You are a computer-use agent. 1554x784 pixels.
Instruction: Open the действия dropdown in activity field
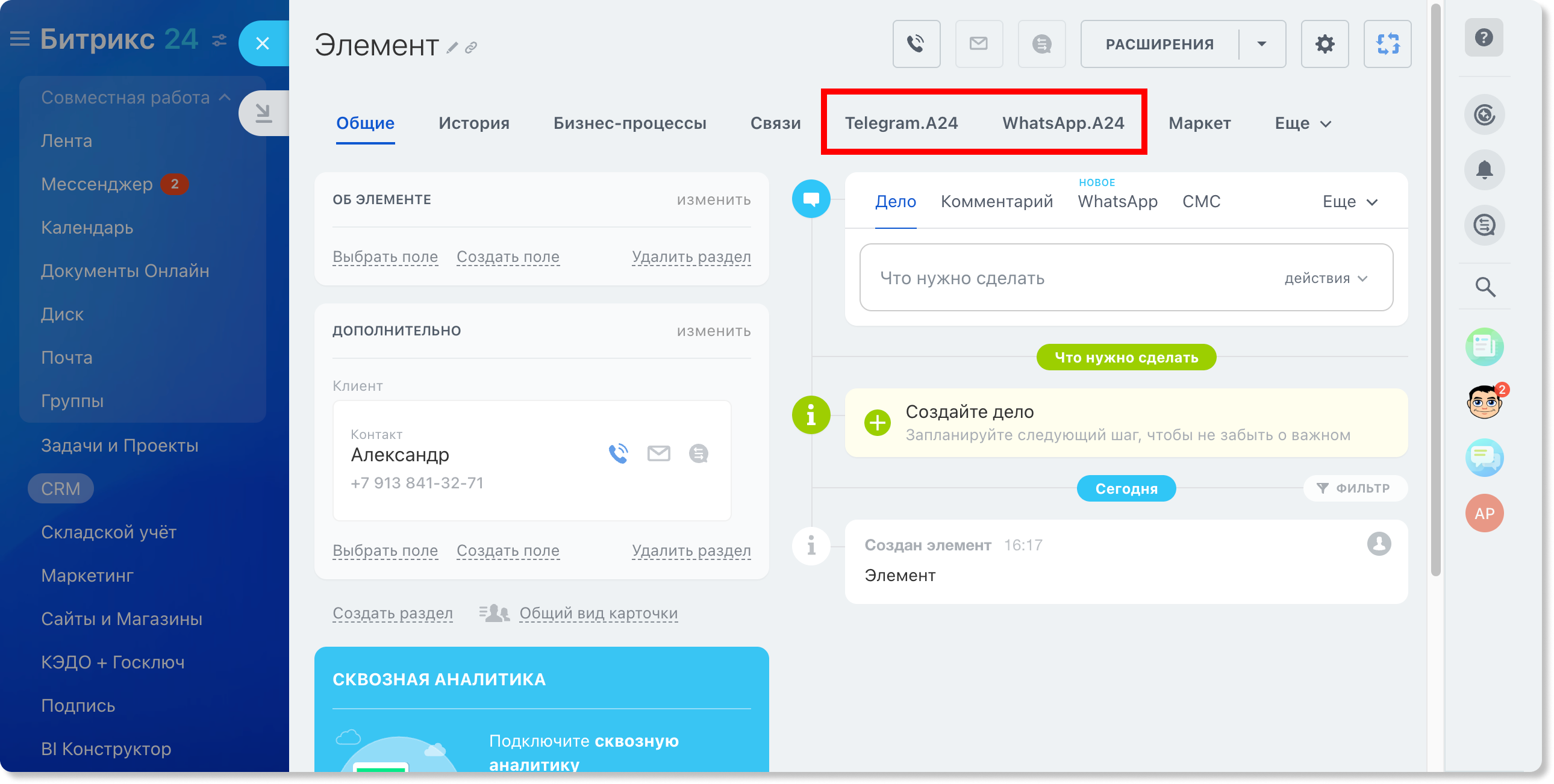coord(1325,279)
